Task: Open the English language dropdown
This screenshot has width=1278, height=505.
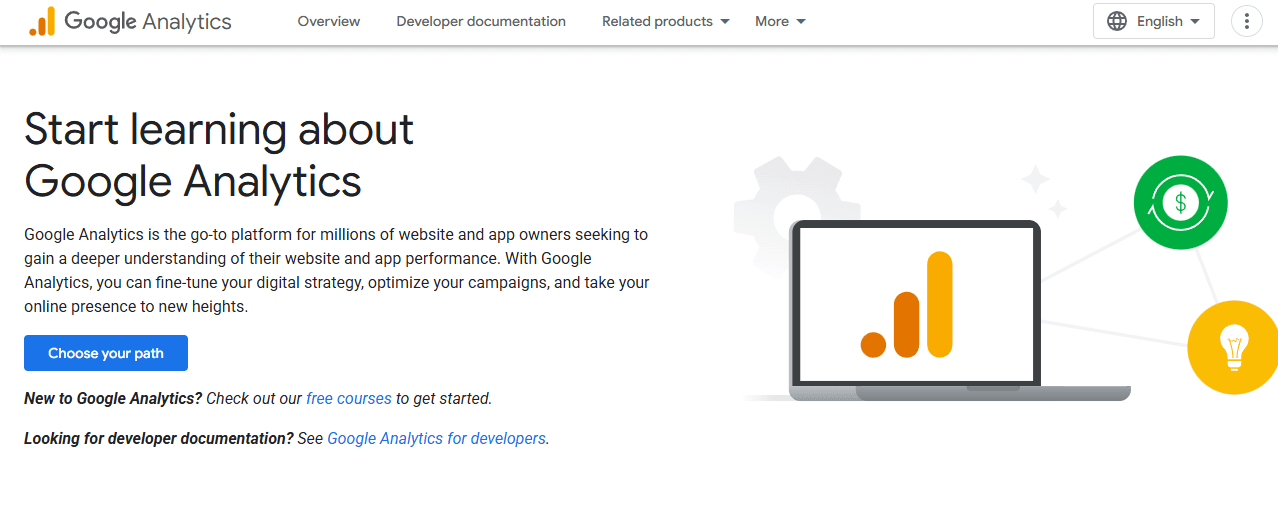Action: tap(1154, 21)
